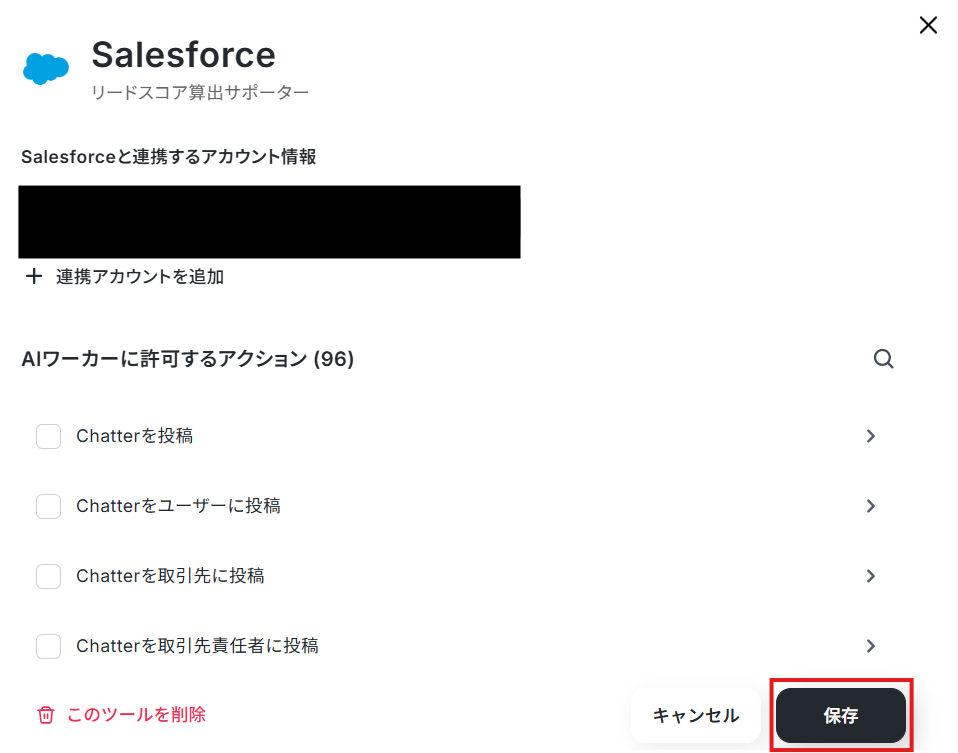
Task: Click the Chatterを取引先責任者に投稿 label text
Action: click(197, 646)
